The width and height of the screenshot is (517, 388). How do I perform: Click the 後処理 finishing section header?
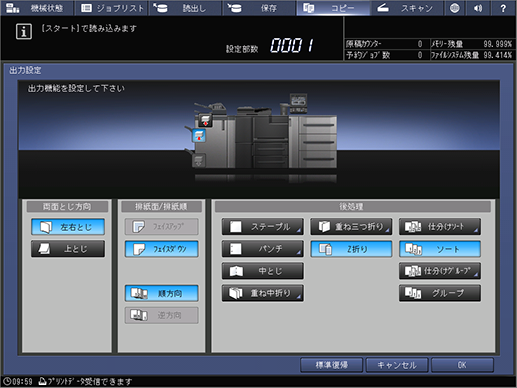353,207
